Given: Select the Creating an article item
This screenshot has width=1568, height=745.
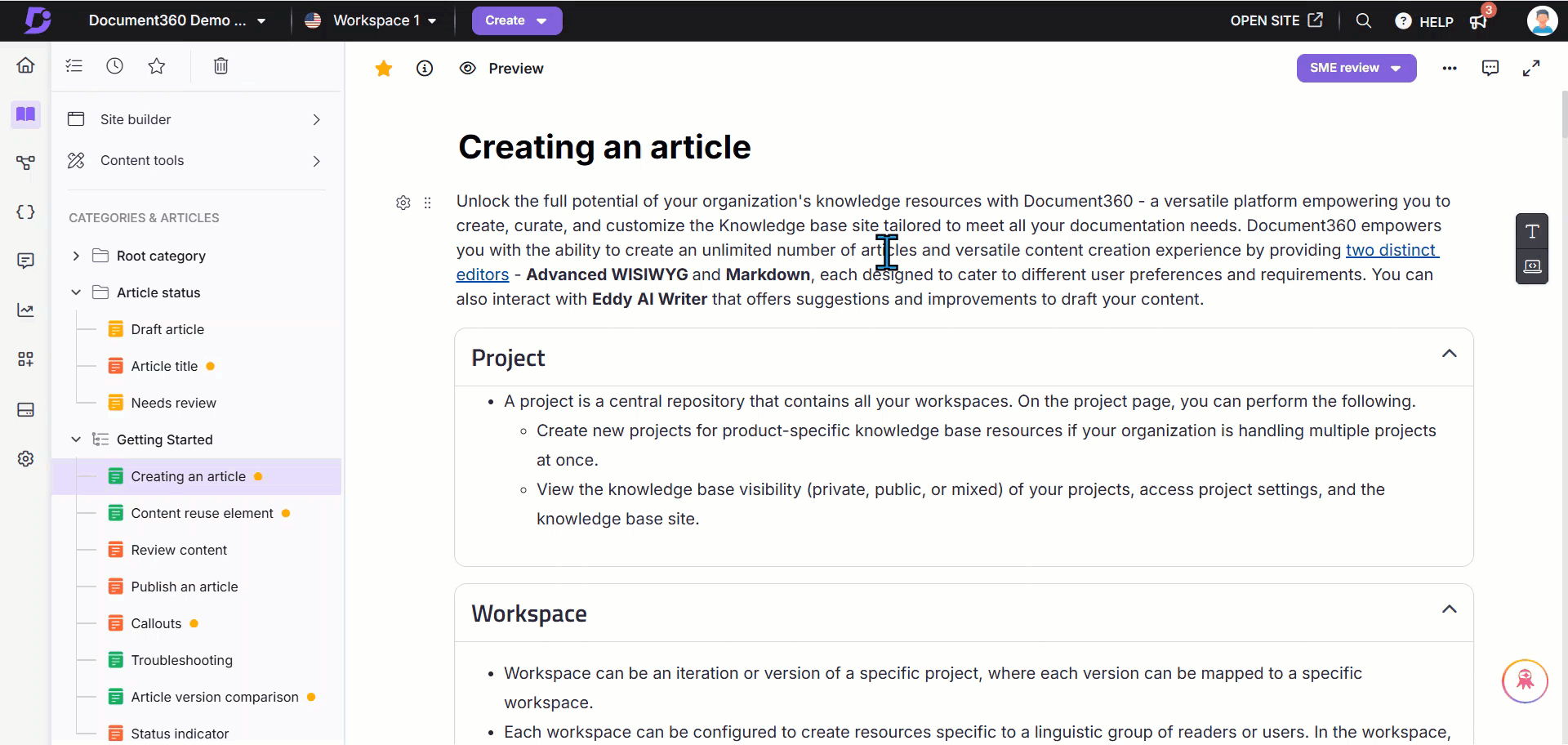Looking at the screenshot, I should point(196,476).
